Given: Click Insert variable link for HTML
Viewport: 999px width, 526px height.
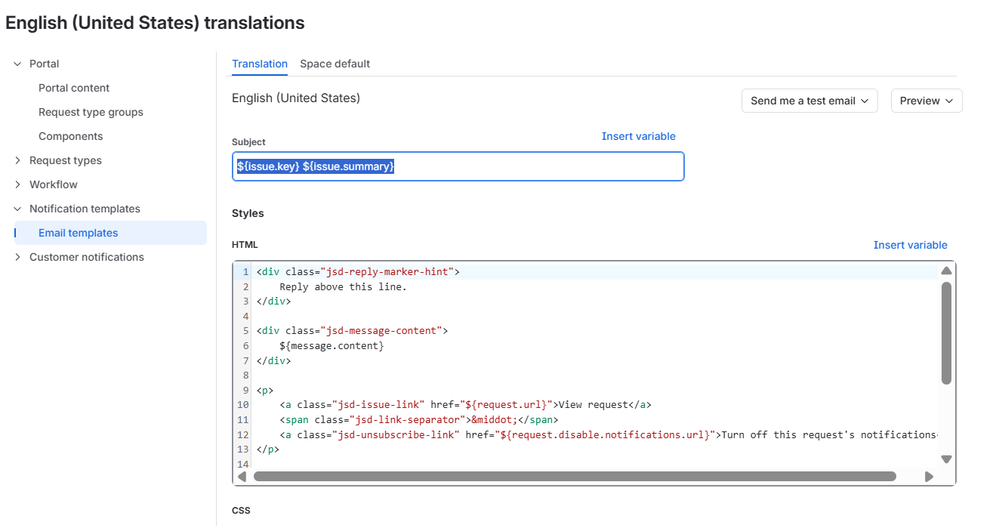Looking at the screenshot, I should 910,245.
